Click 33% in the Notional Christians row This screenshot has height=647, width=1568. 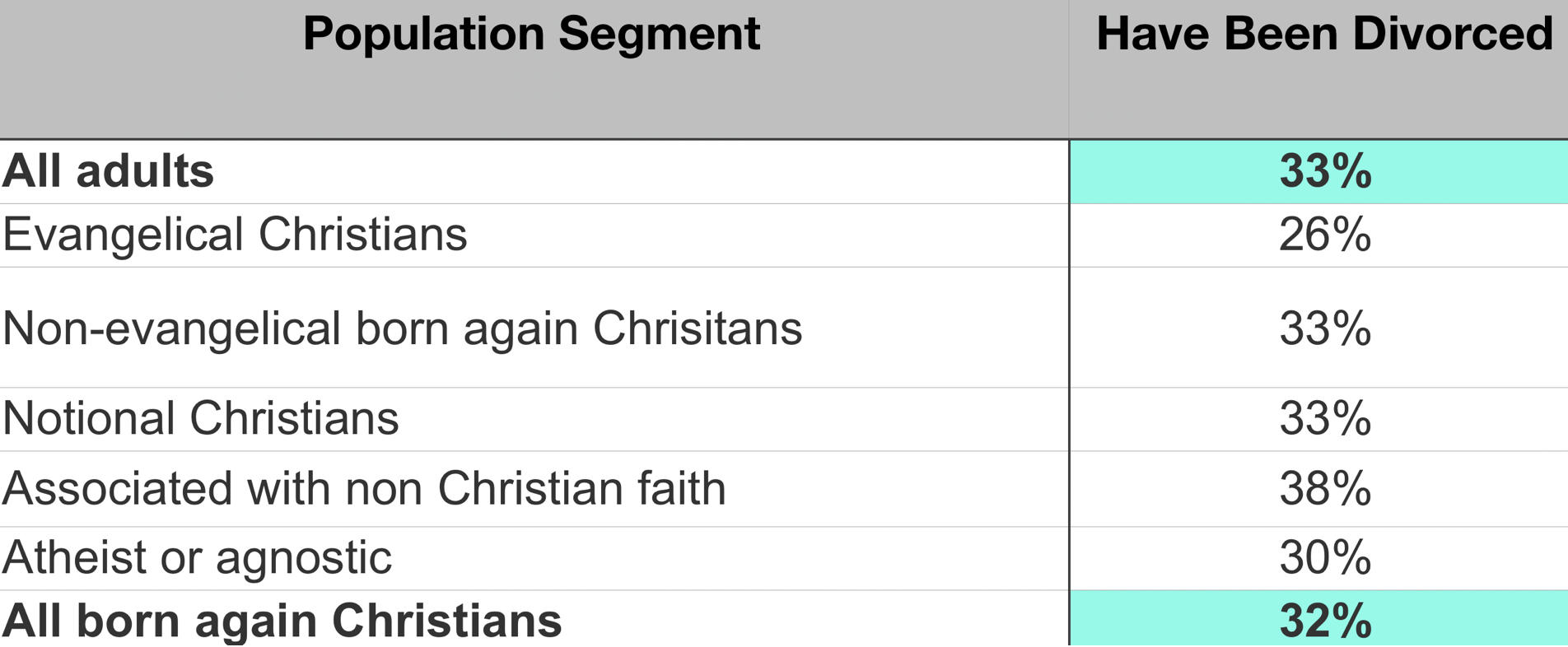pyautogui.click(x=1325, y=418)
